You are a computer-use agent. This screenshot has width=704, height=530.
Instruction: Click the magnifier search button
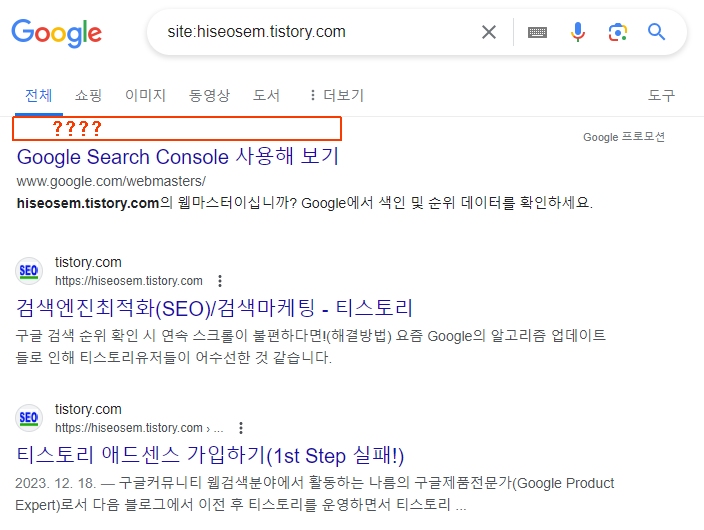coord(656,32)
